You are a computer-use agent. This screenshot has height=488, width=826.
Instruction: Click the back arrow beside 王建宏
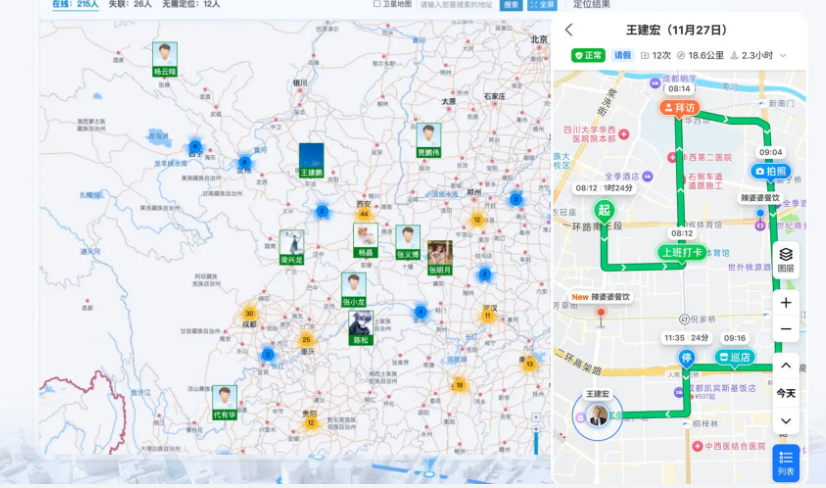click(x=569, y=30)
